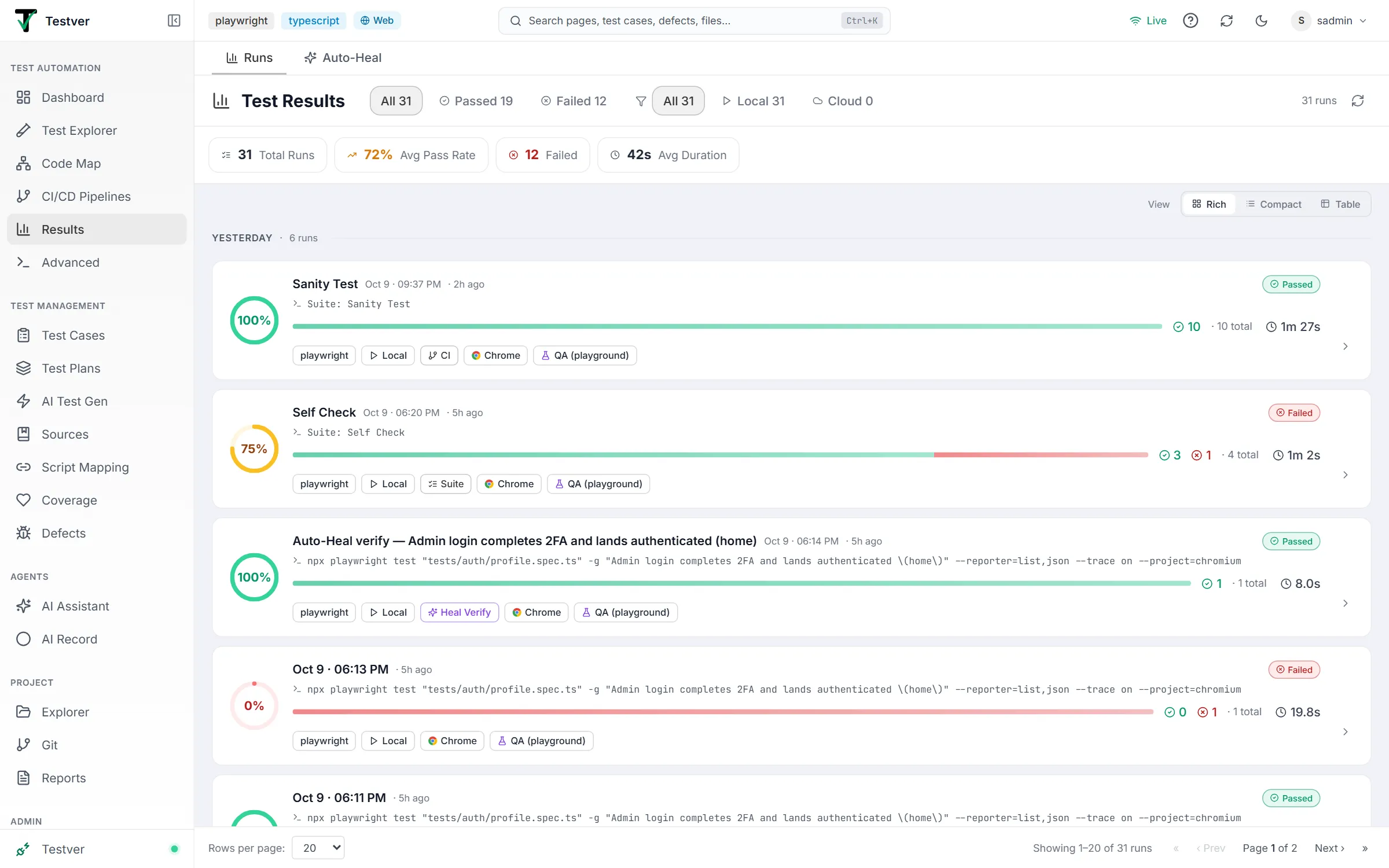Open Git in sidebar
The image size is (1389, 868).
97,745
